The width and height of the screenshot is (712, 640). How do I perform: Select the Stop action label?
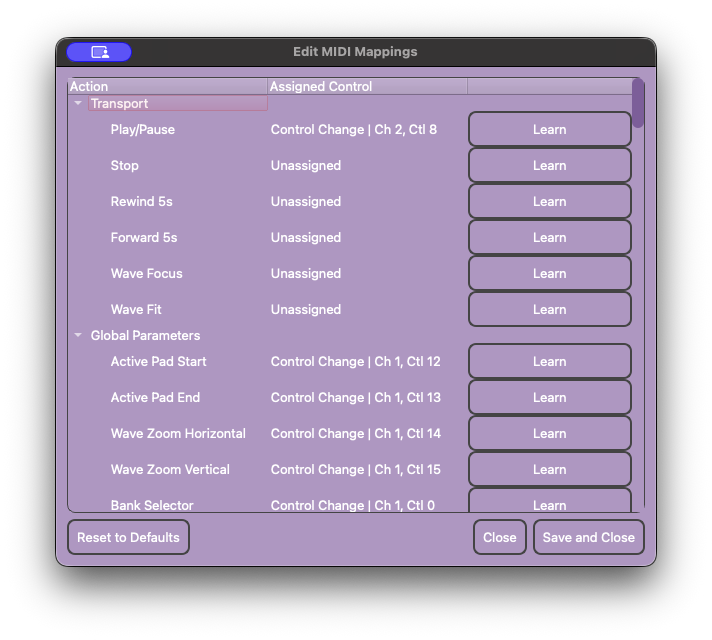coord(124,165)
